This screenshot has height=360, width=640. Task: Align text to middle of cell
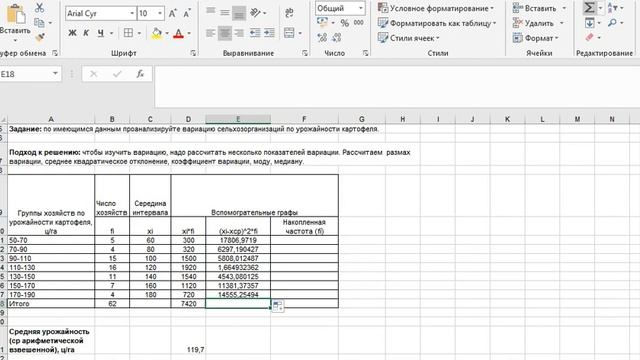pyautogui.click(x=224, y=13)
